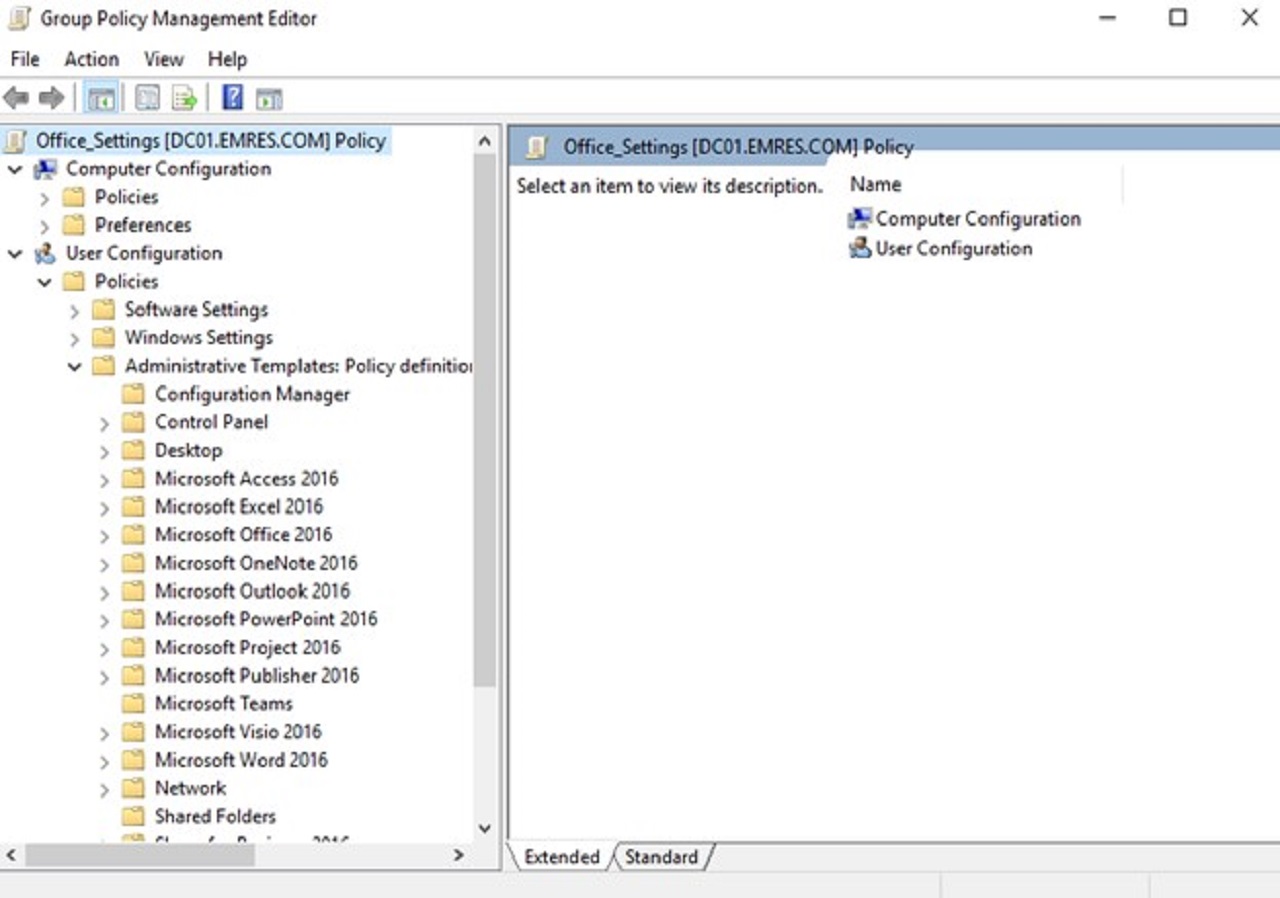Select Microsoft OneNote 2016 in the tree

[x=256, y=563]
